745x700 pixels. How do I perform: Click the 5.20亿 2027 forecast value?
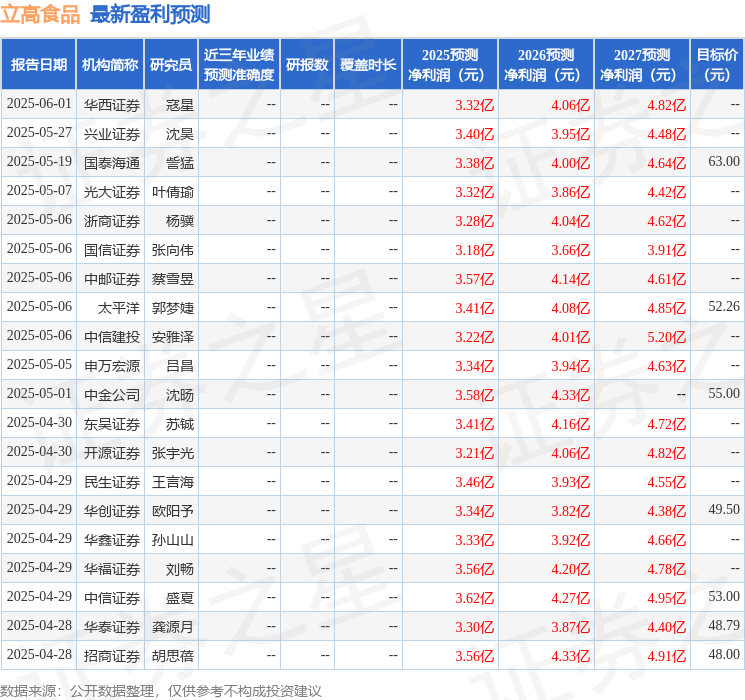(666, 336)
